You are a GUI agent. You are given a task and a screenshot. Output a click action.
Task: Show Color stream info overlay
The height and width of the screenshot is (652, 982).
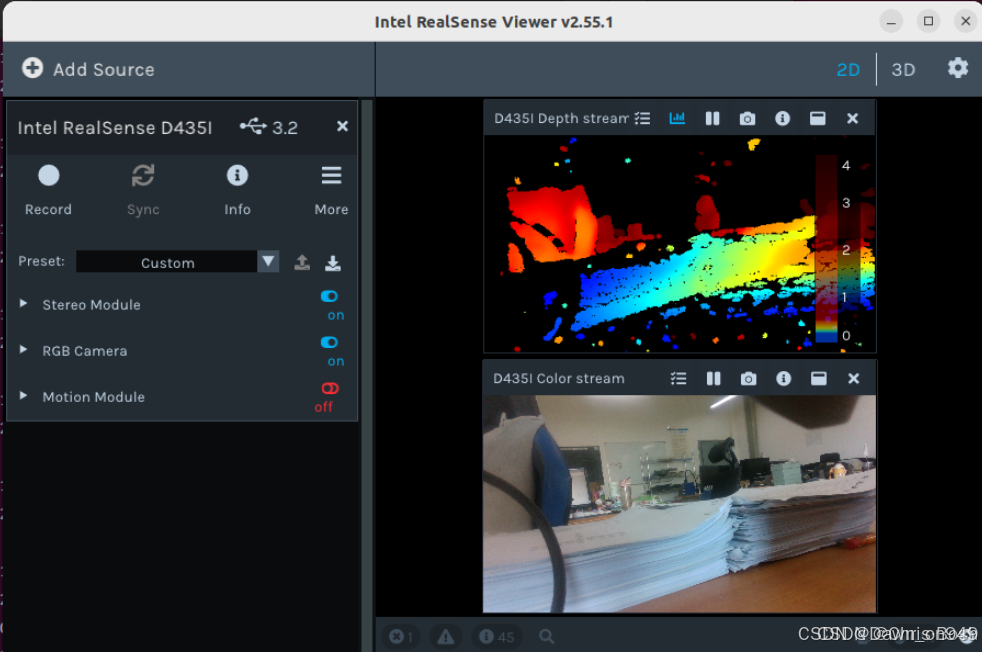pos(783,378)
